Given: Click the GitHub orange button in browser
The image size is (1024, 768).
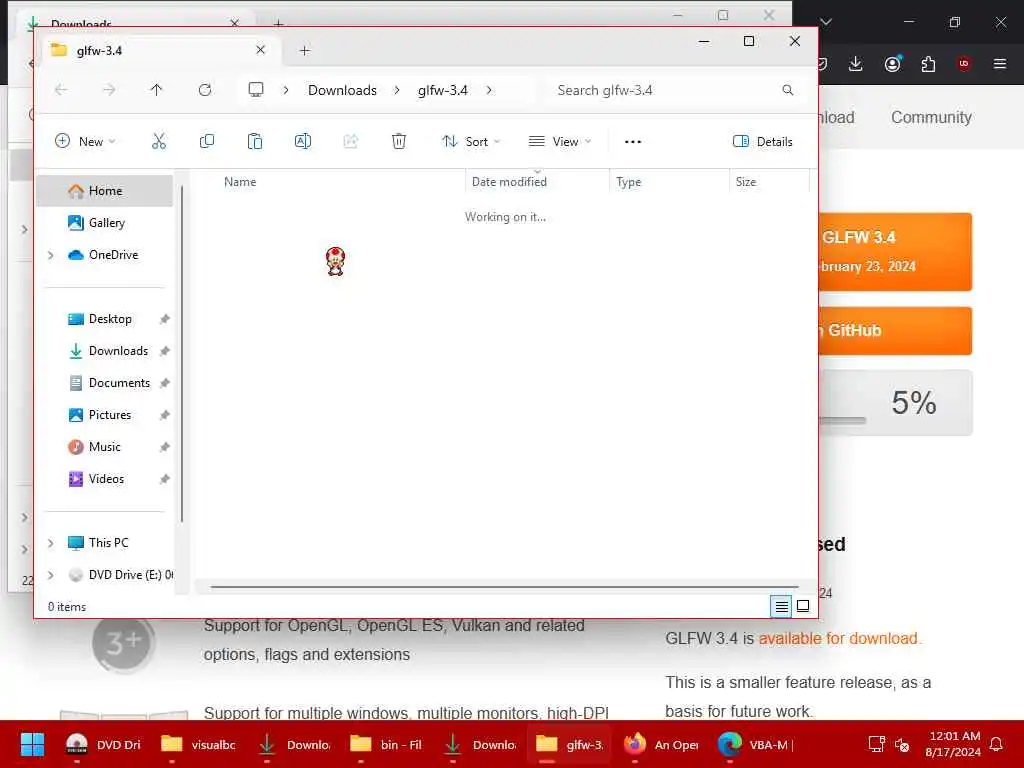Looking at the screenshot, I should (895, 330).
